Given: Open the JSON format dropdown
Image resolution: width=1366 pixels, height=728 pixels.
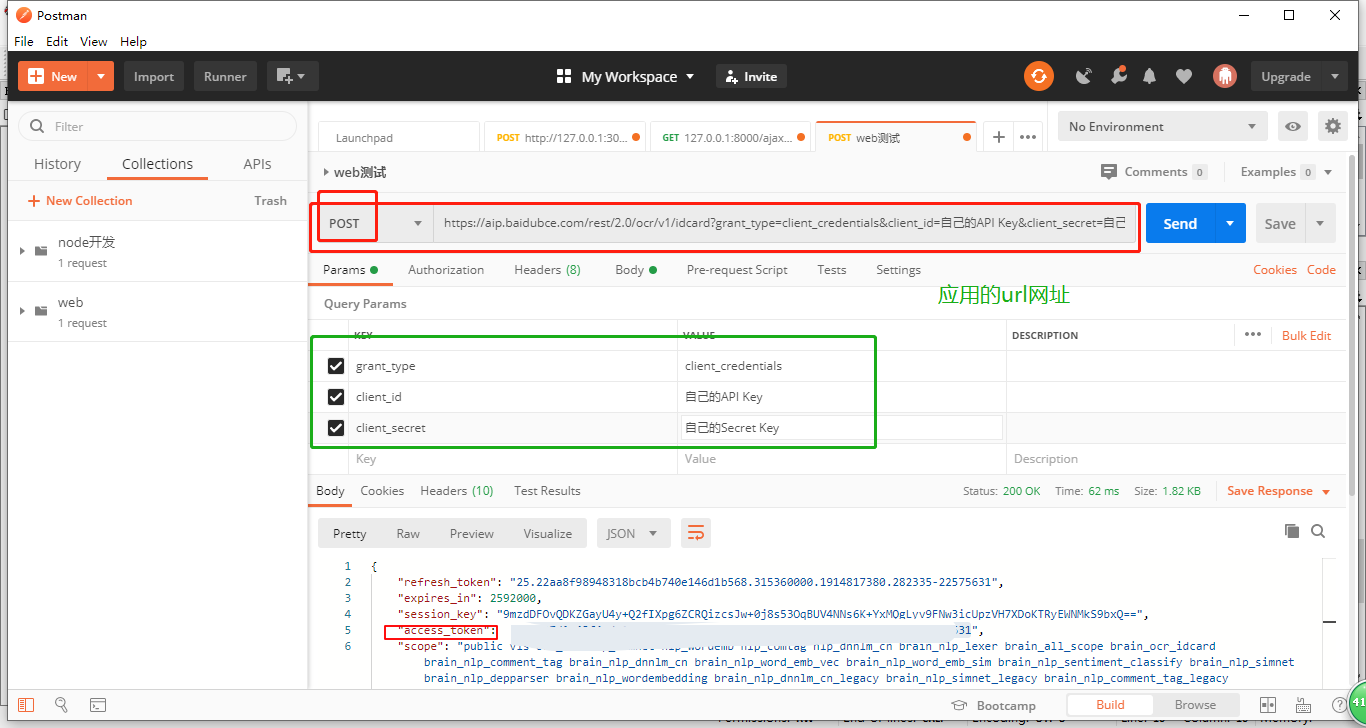Looking at the screenshot, I should pos(633,533).
